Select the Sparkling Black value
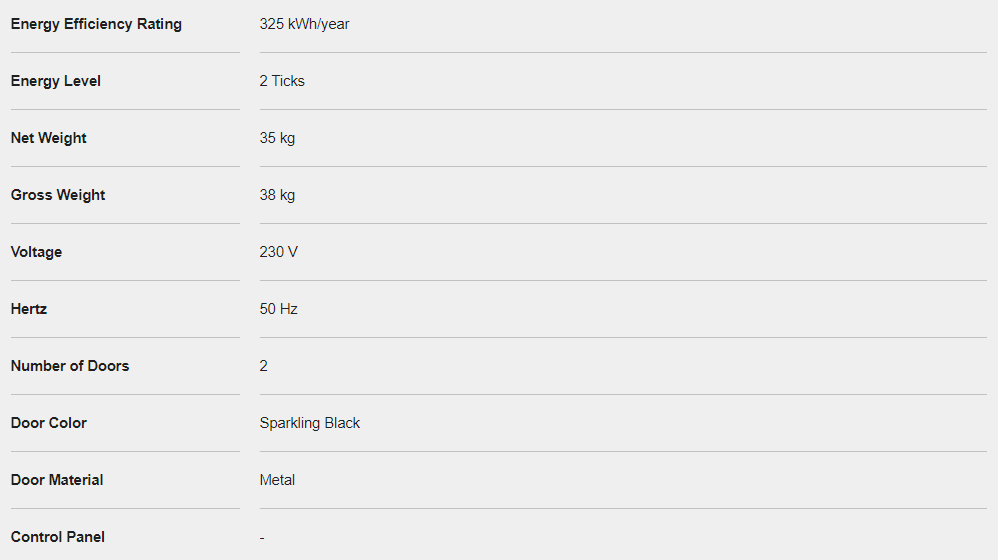This screenshot has width=998, height=560. [309, 423]
